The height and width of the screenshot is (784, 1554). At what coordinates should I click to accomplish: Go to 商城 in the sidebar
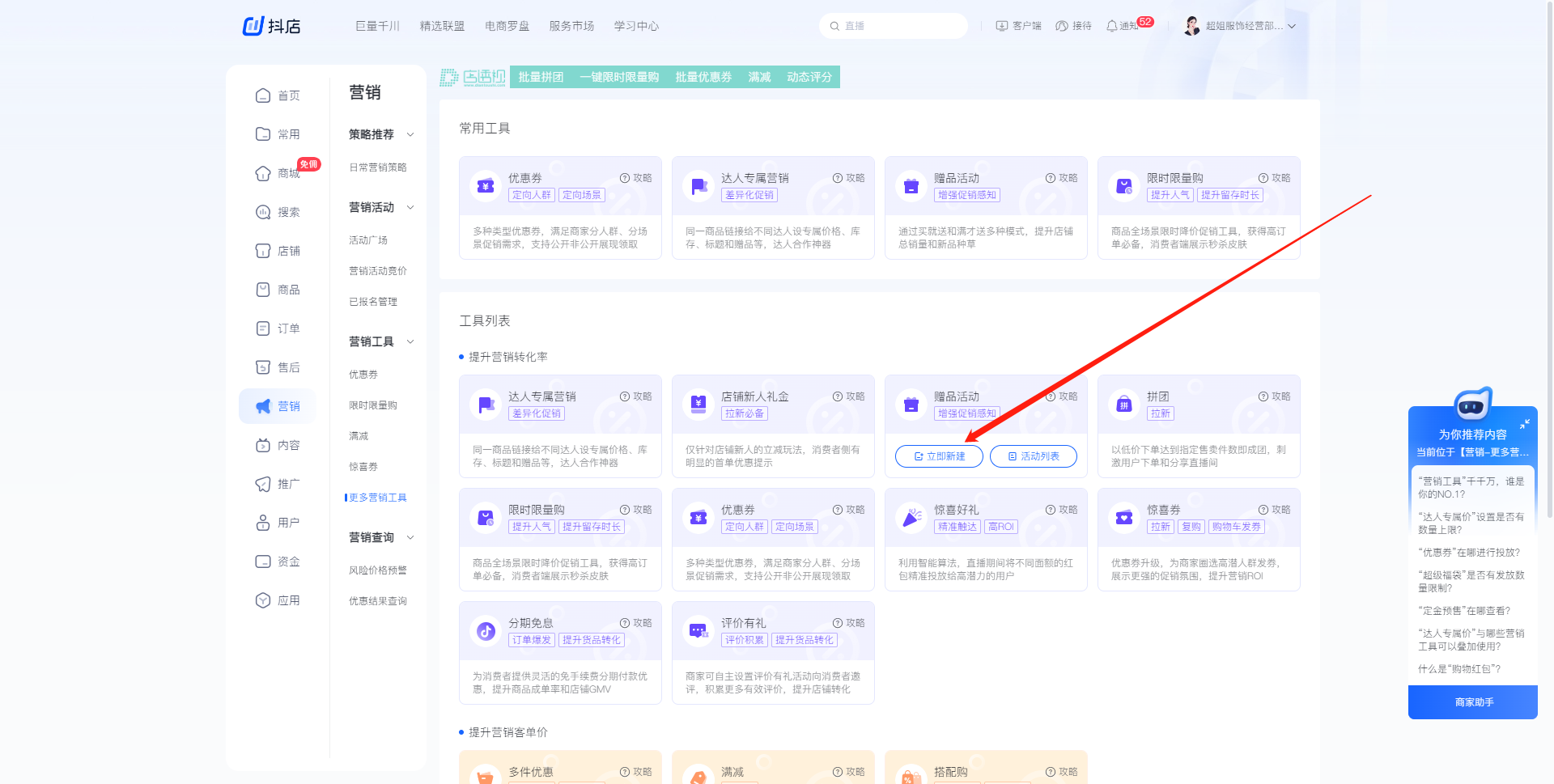pos(278,173)
